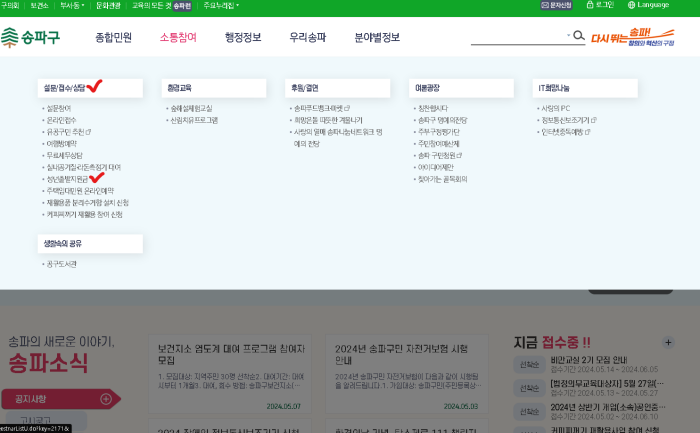Open the 여행방예약 link
The height and width of the screenshot is (433, 700).
(x=62, y=144)
